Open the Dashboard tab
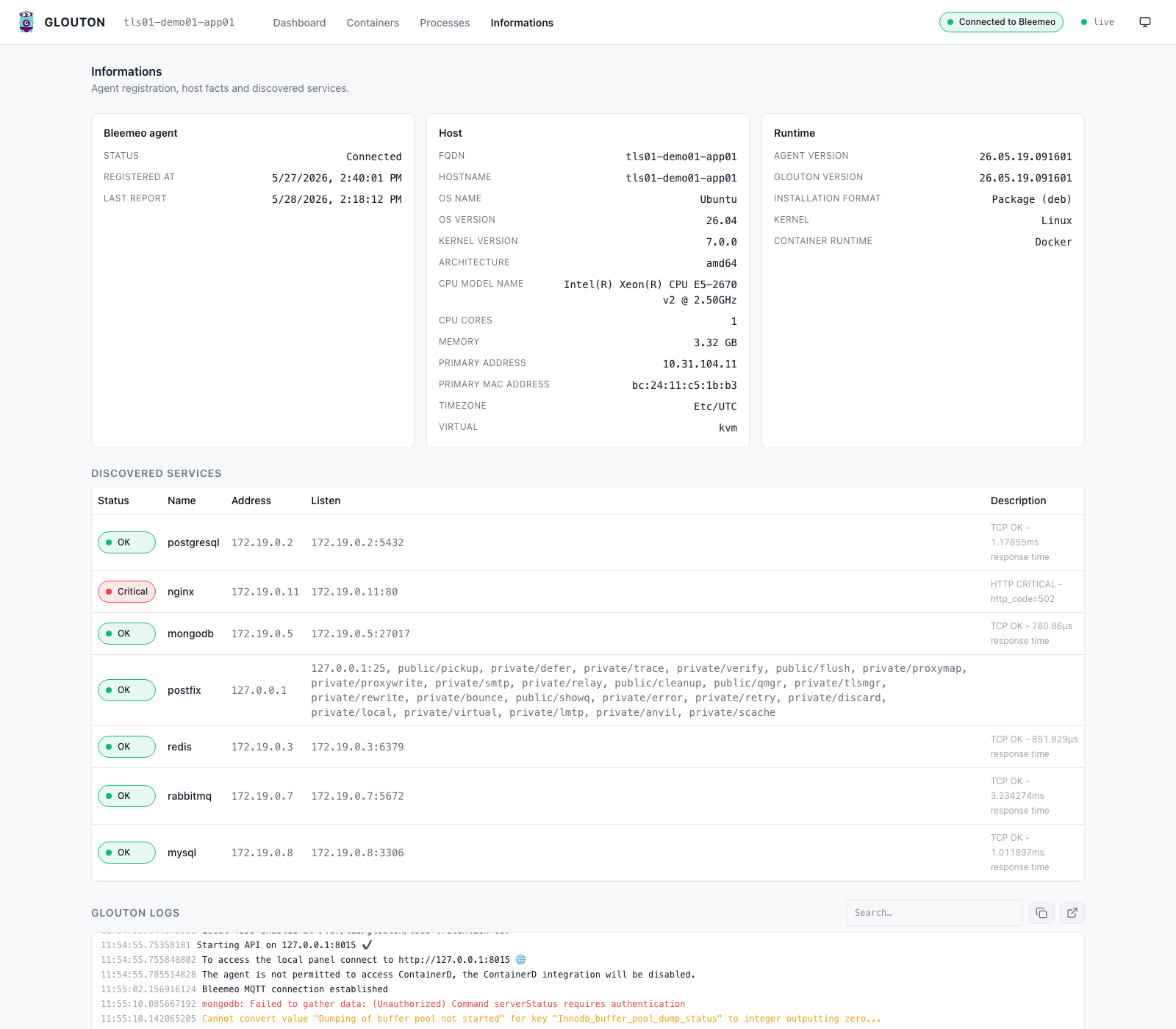This screenshot has height=1029, width=1176. point(299,23)
